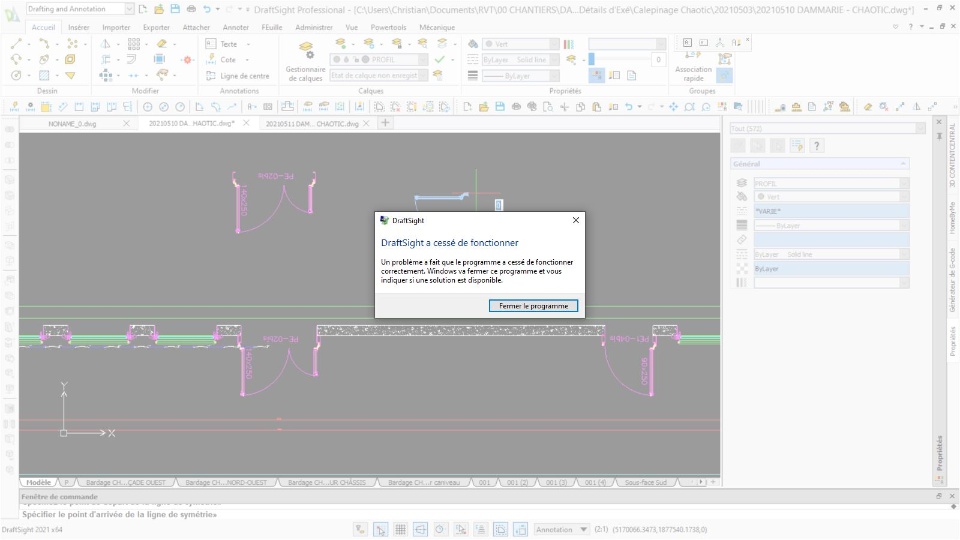Toggle the Grid display status bar button

click(400, 530)
